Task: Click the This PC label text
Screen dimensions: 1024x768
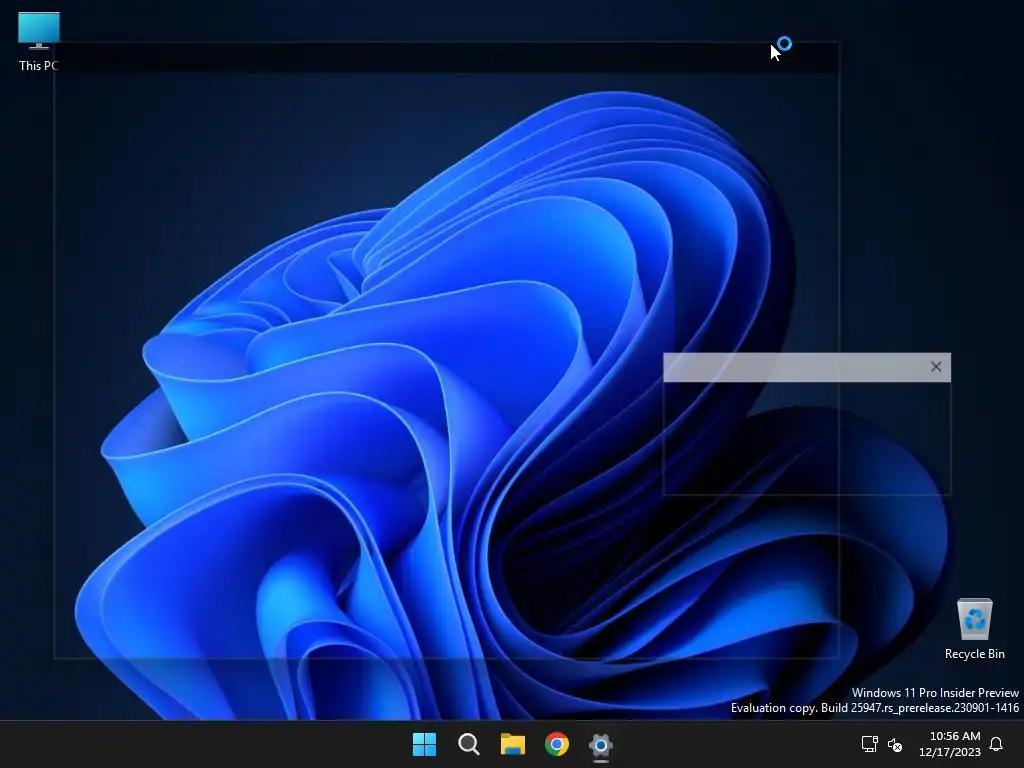Action: click(39, 65)
